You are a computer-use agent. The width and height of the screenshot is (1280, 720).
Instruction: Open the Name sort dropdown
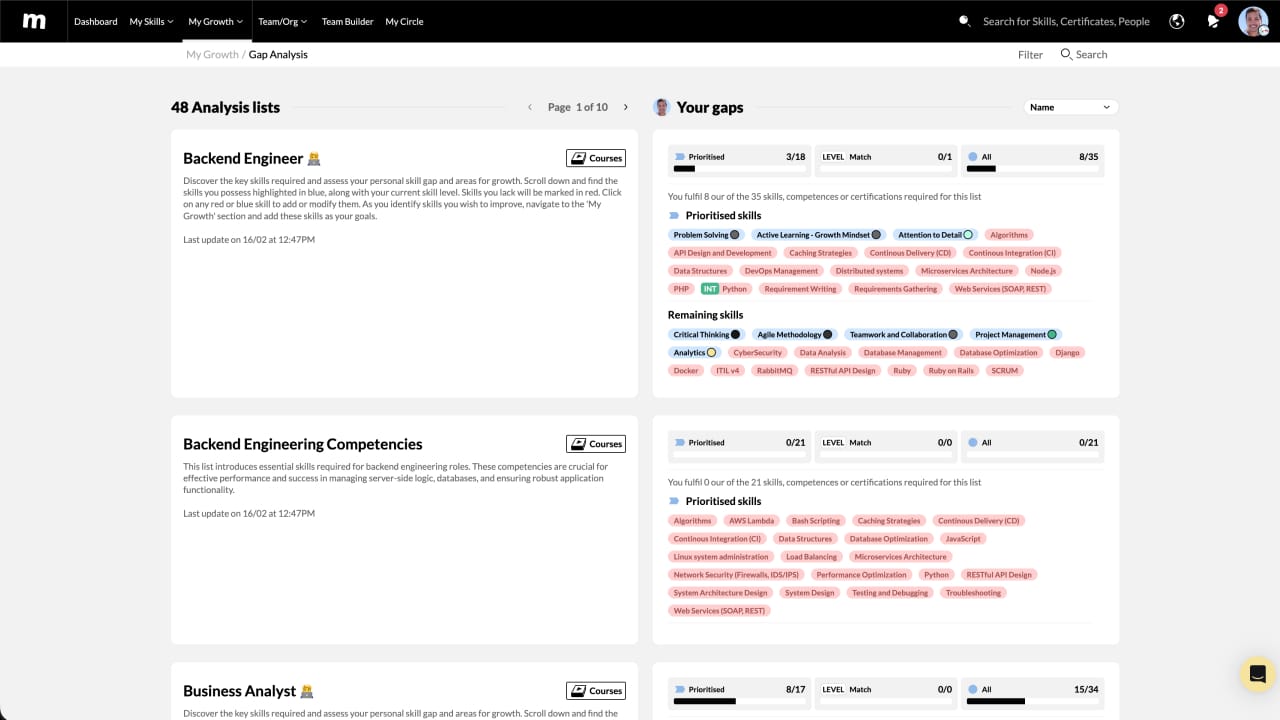pos(1071,107)
